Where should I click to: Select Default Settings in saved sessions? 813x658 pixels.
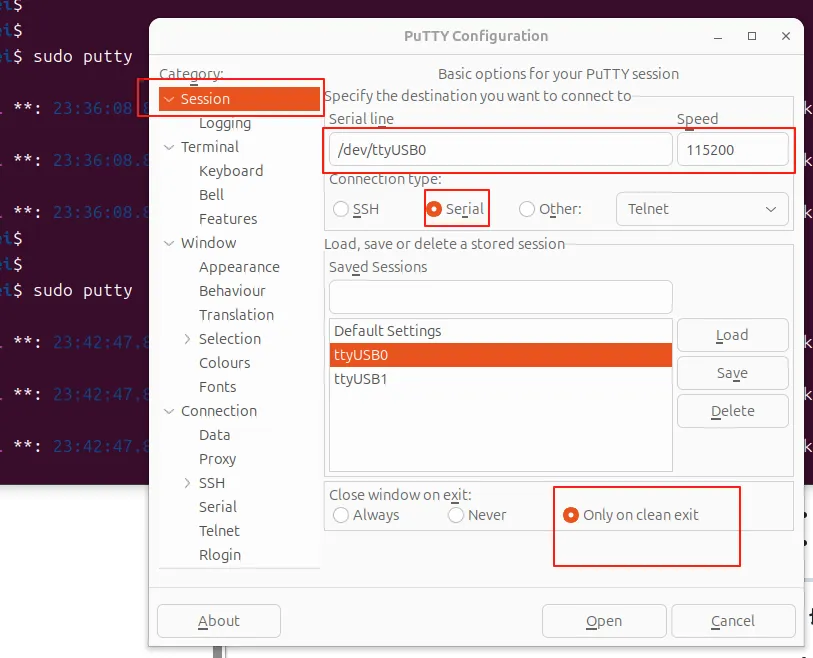[501, 331]
